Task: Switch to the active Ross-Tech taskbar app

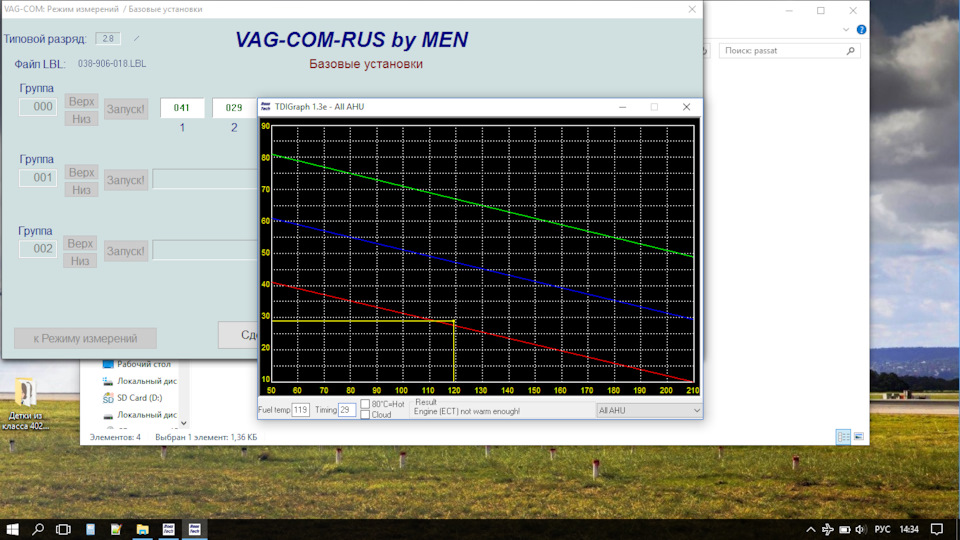Action: pyautogui.click(x=195, y=529)
